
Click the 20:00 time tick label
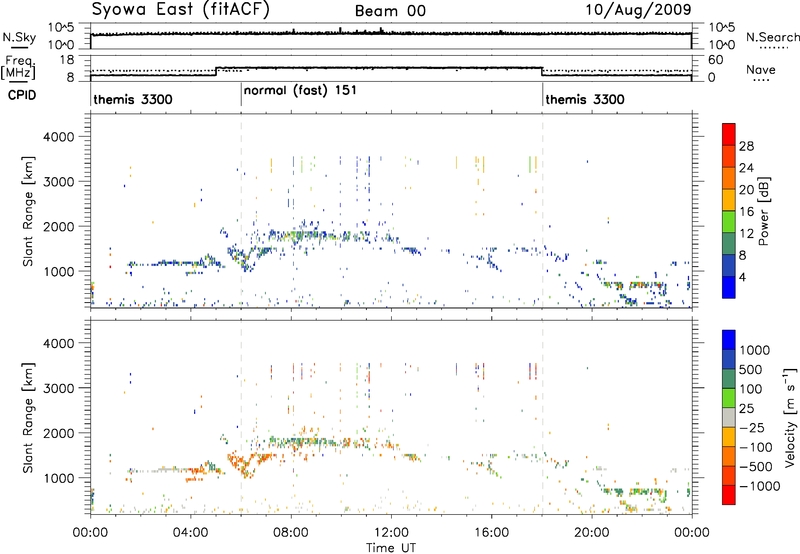(591, 533)
